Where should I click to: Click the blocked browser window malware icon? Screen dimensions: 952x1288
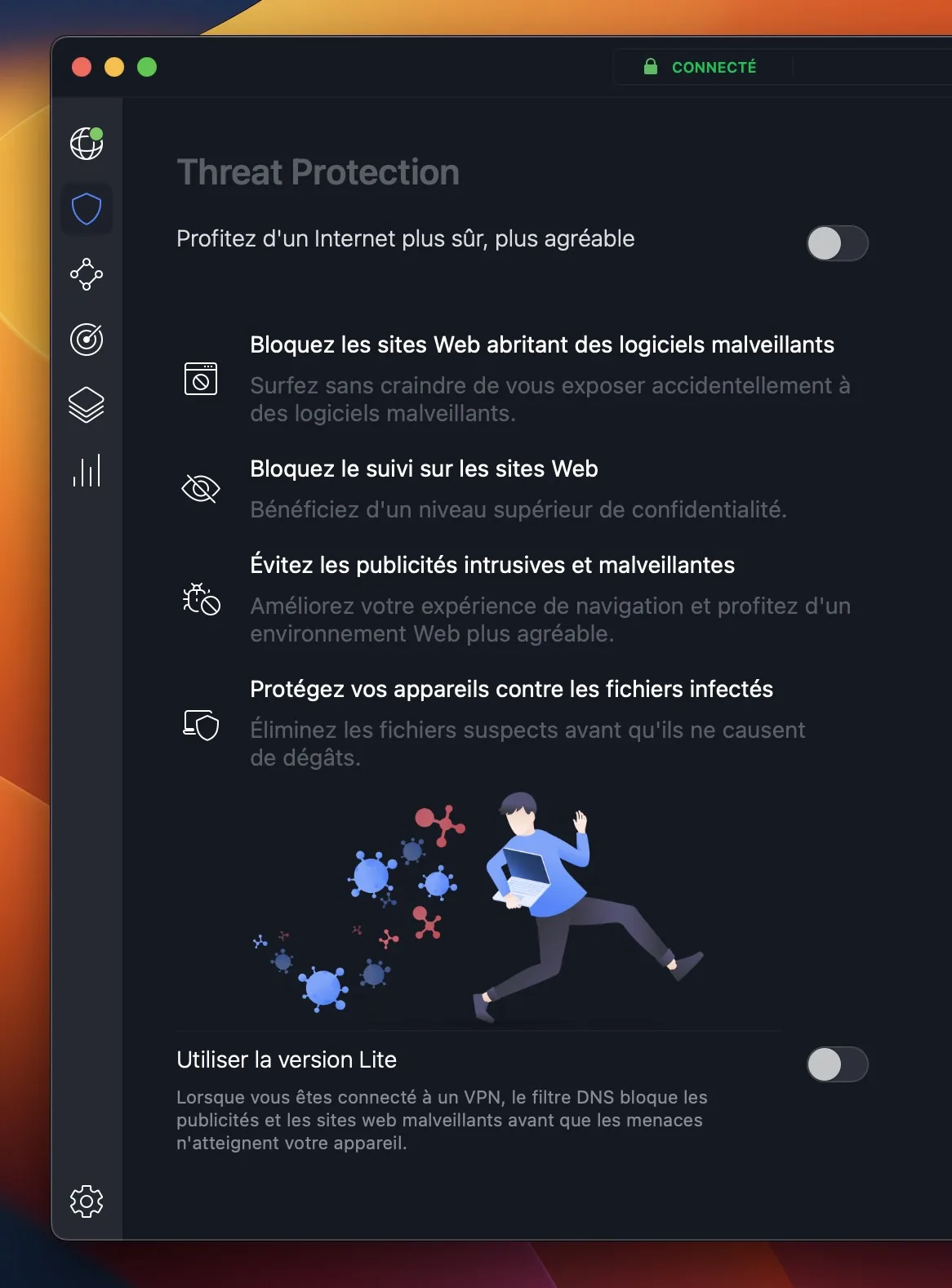(x=201, y=379)
